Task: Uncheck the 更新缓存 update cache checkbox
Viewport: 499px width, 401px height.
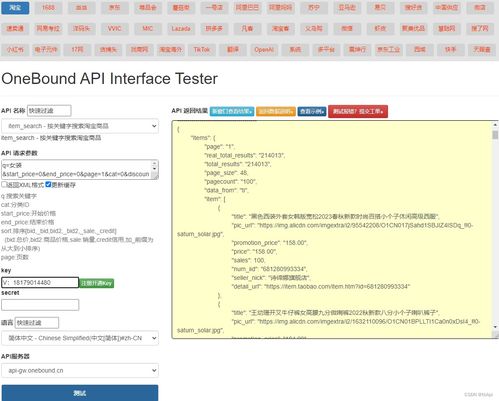Action: (48, 184)
